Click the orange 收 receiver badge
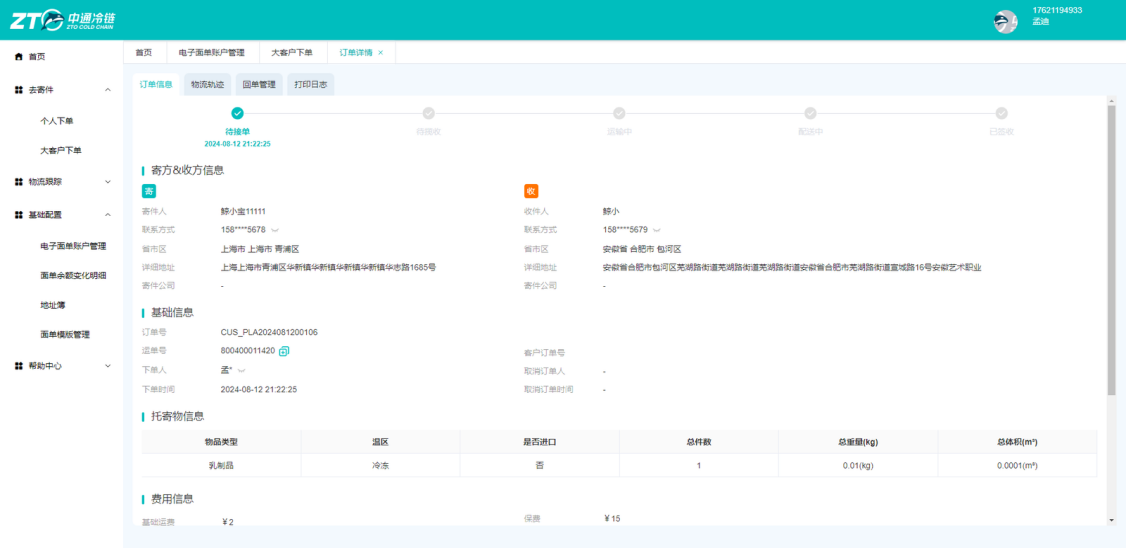This screenshot has width=1126, height=548. pos(531,191)
